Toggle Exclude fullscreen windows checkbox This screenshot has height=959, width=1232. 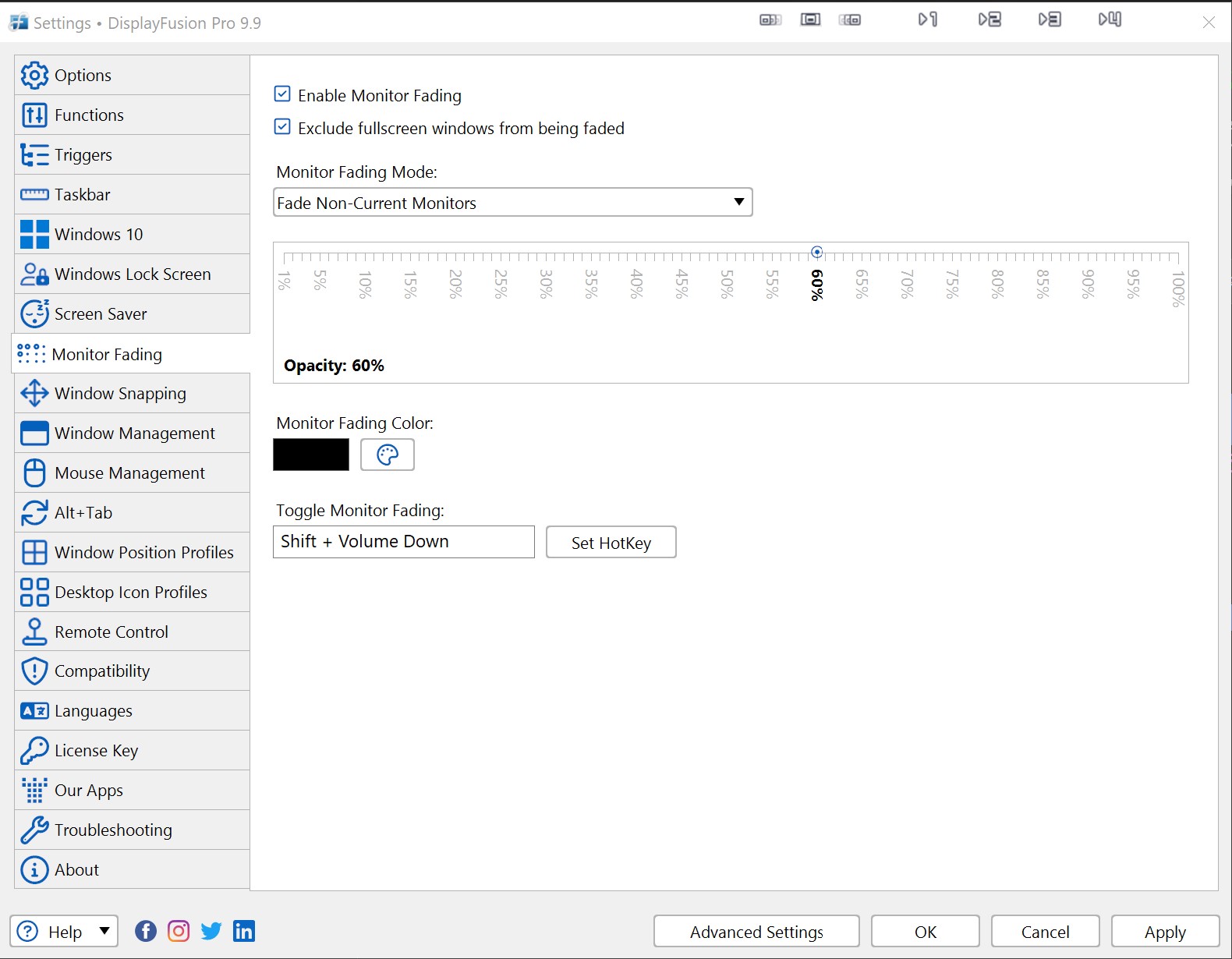tap(283, 127)
